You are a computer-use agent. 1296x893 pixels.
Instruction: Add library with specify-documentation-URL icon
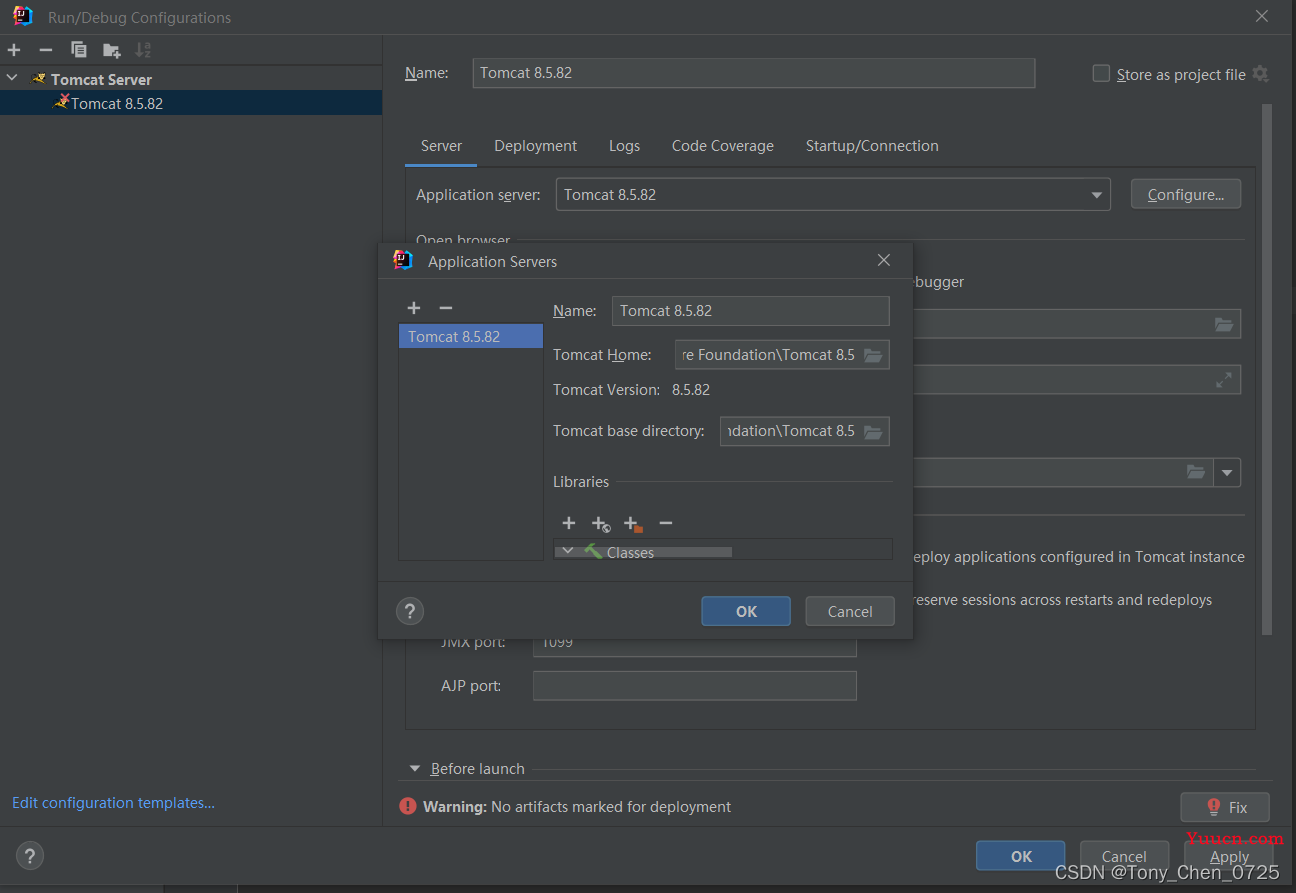pyautogui.click(x=601, y=523)
